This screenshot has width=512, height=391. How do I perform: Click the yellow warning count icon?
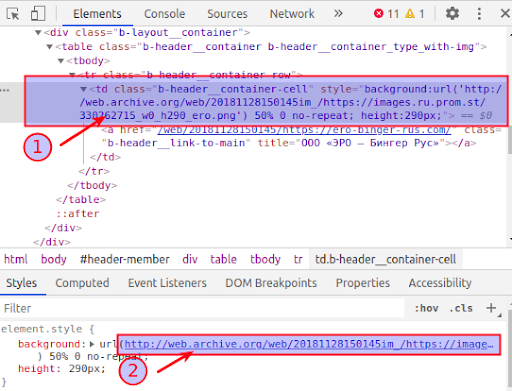coord(410,14)
